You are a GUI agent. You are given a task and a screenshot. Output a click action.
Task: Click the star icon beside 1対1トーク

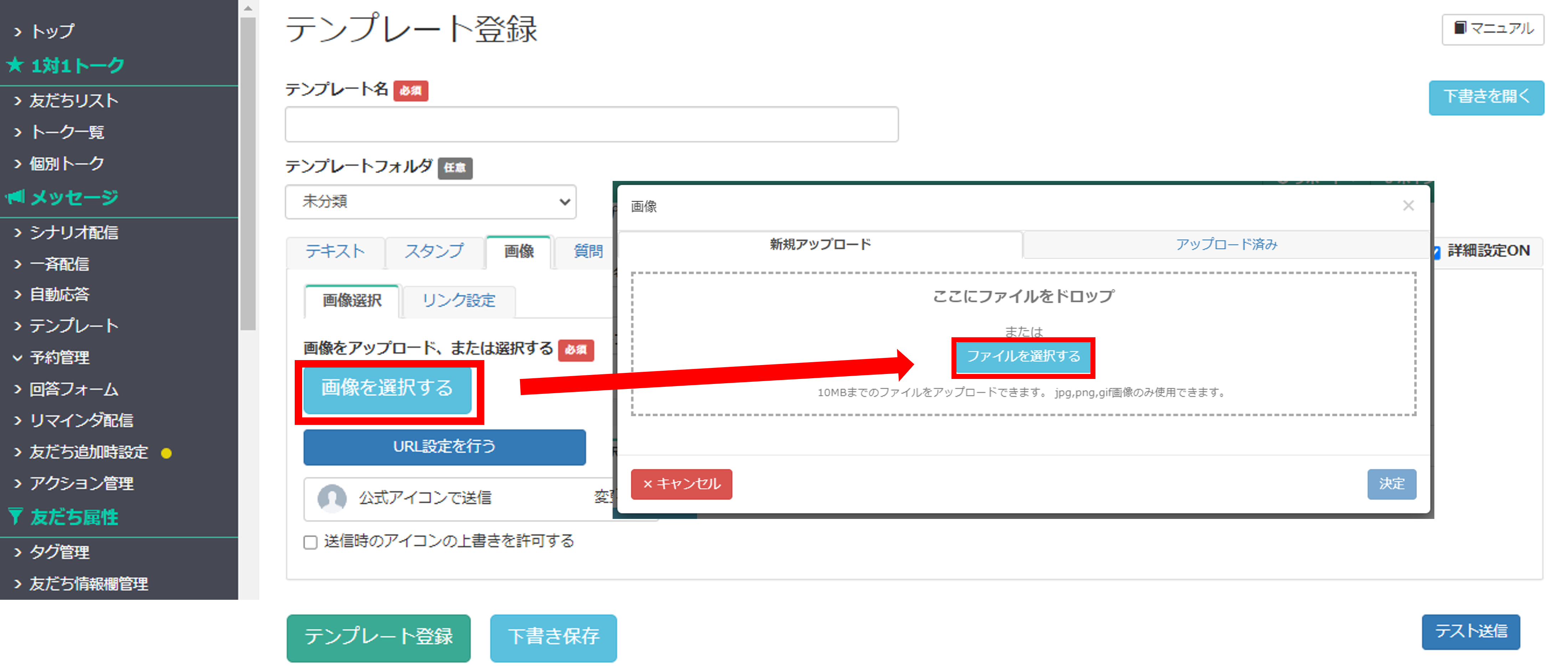click(x=15, y=64)
